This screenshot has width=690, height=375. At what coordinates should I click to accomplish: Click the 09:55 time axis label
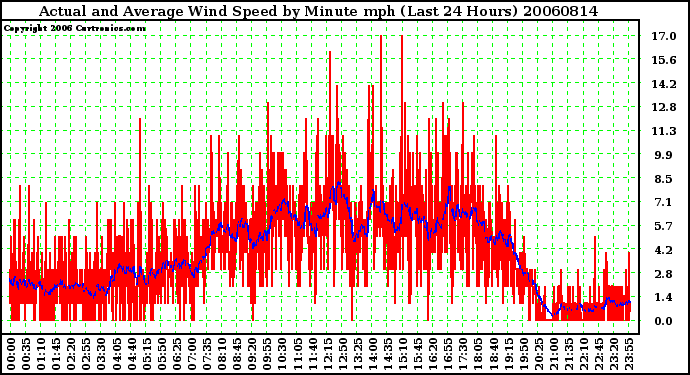coord(267,354)
